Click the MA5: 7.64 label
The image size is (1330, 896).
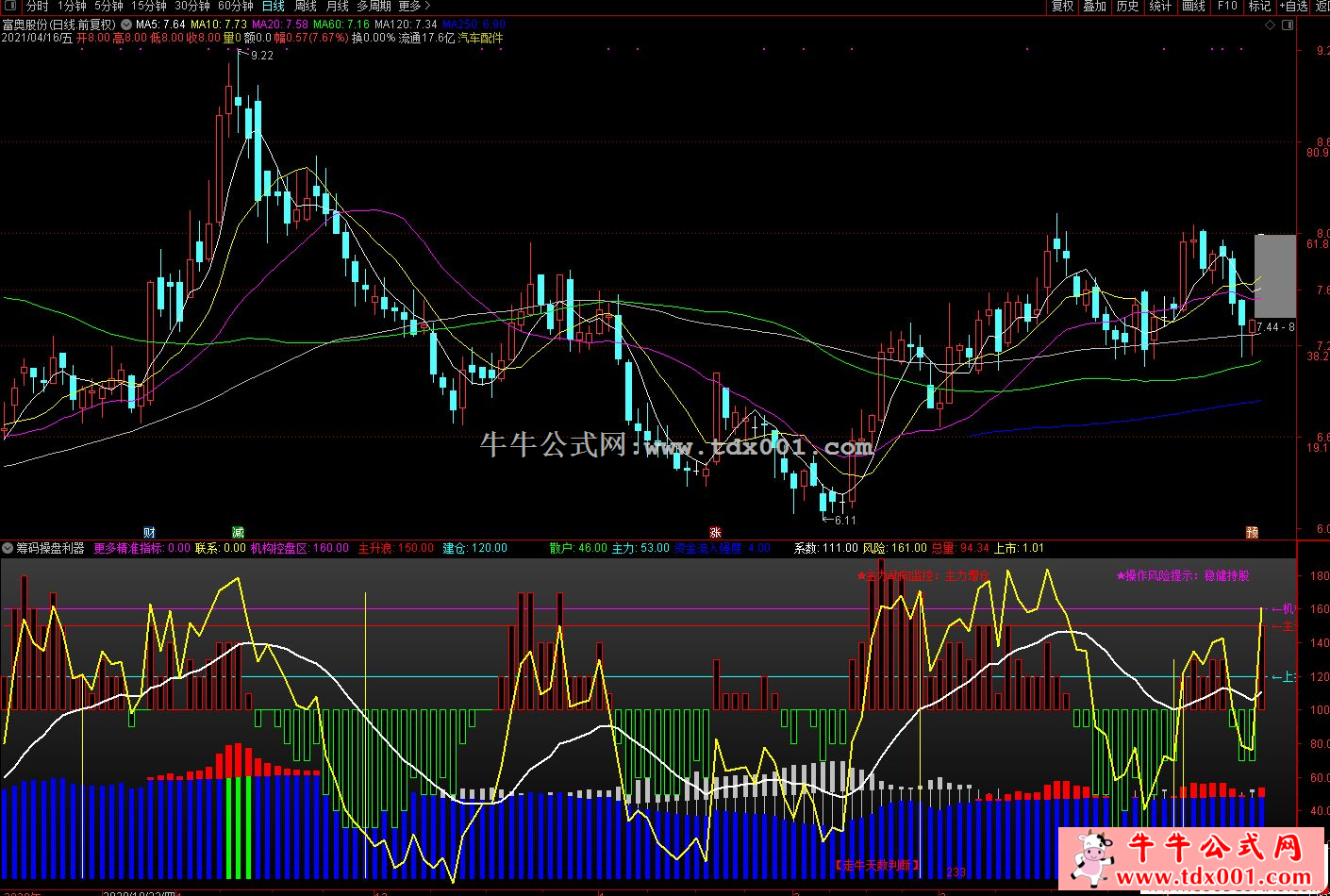click(x=159, y=25)
